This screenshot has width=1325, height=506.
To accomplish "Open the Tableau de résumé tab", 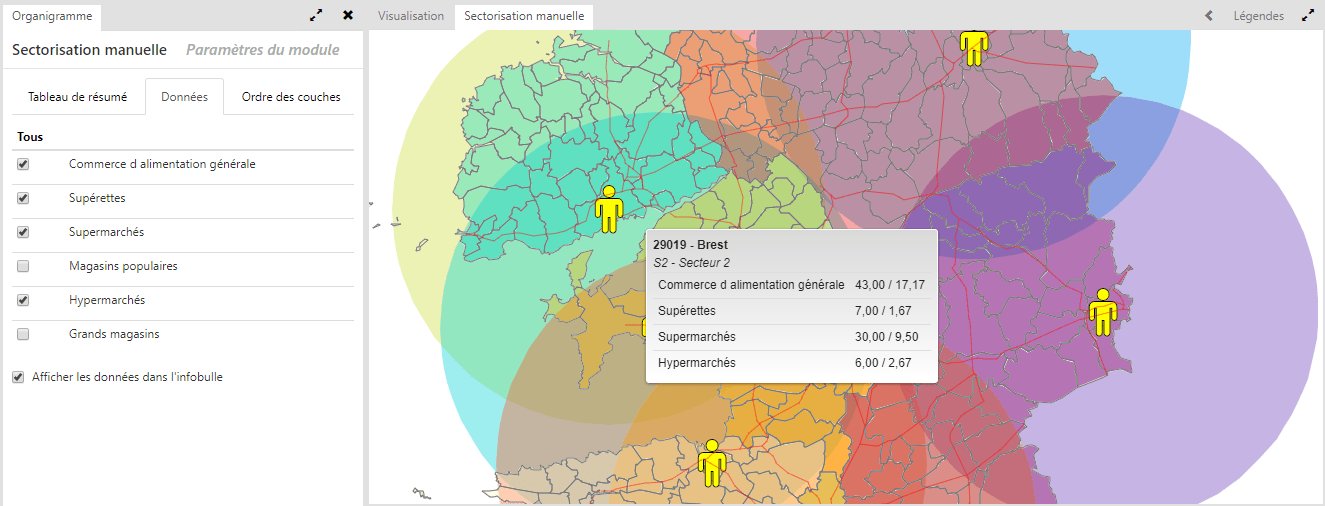I will [x=78, y=97].
